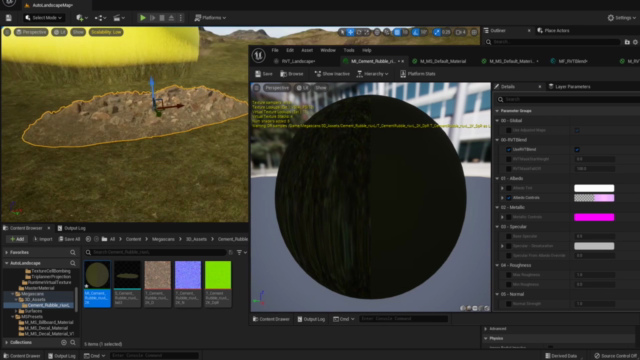The height and width of the screenshot is (360, 640).
Task: Enable the Albedo Tint override checkbox
Action: point(509,188)
